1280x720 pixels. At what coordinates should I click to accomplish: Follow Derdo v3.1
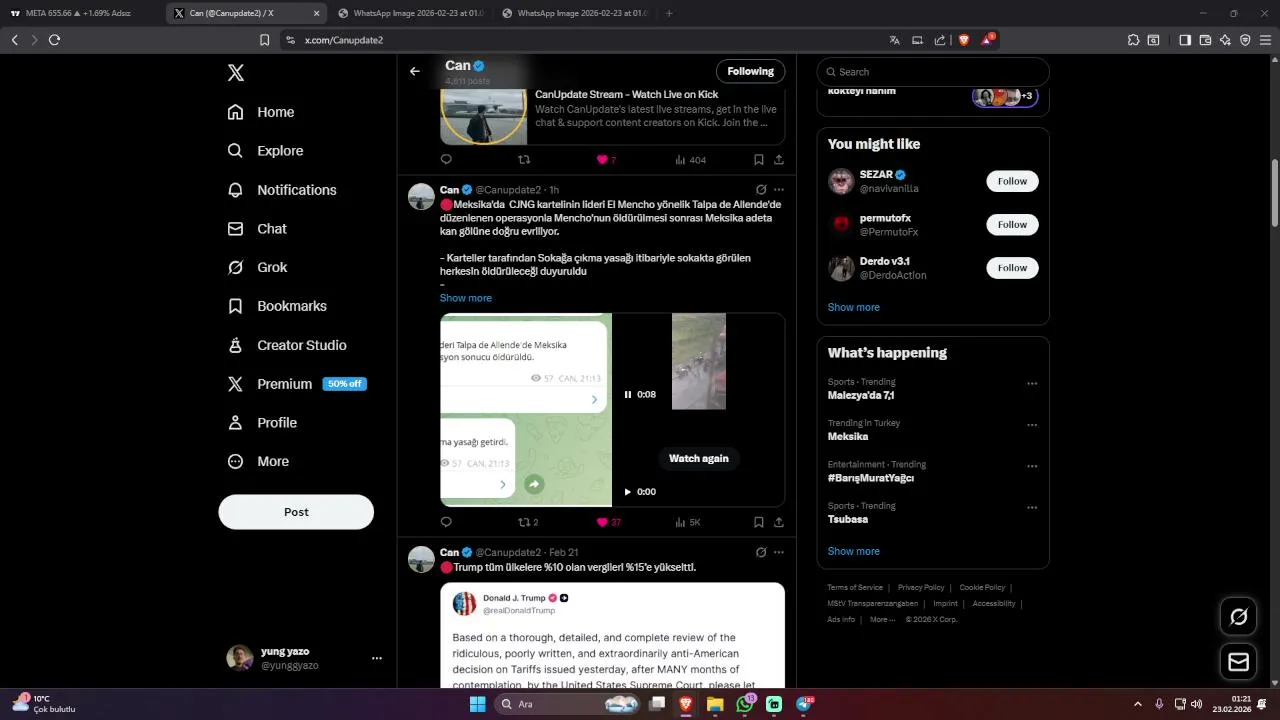1012,268
